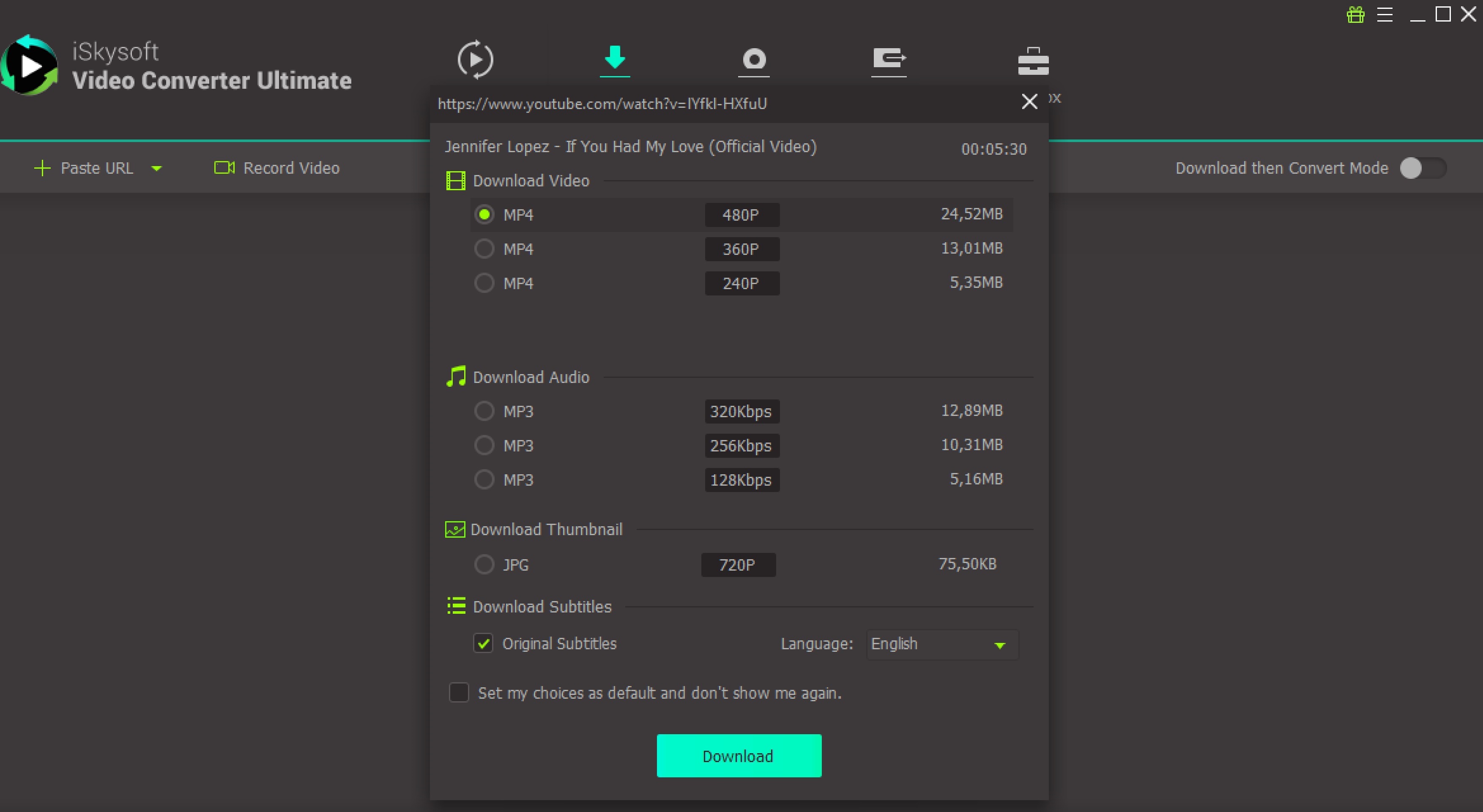Toggle Download then Convert Mode switch
The image size is (1483, 812).
click(x=1423, y=168)
